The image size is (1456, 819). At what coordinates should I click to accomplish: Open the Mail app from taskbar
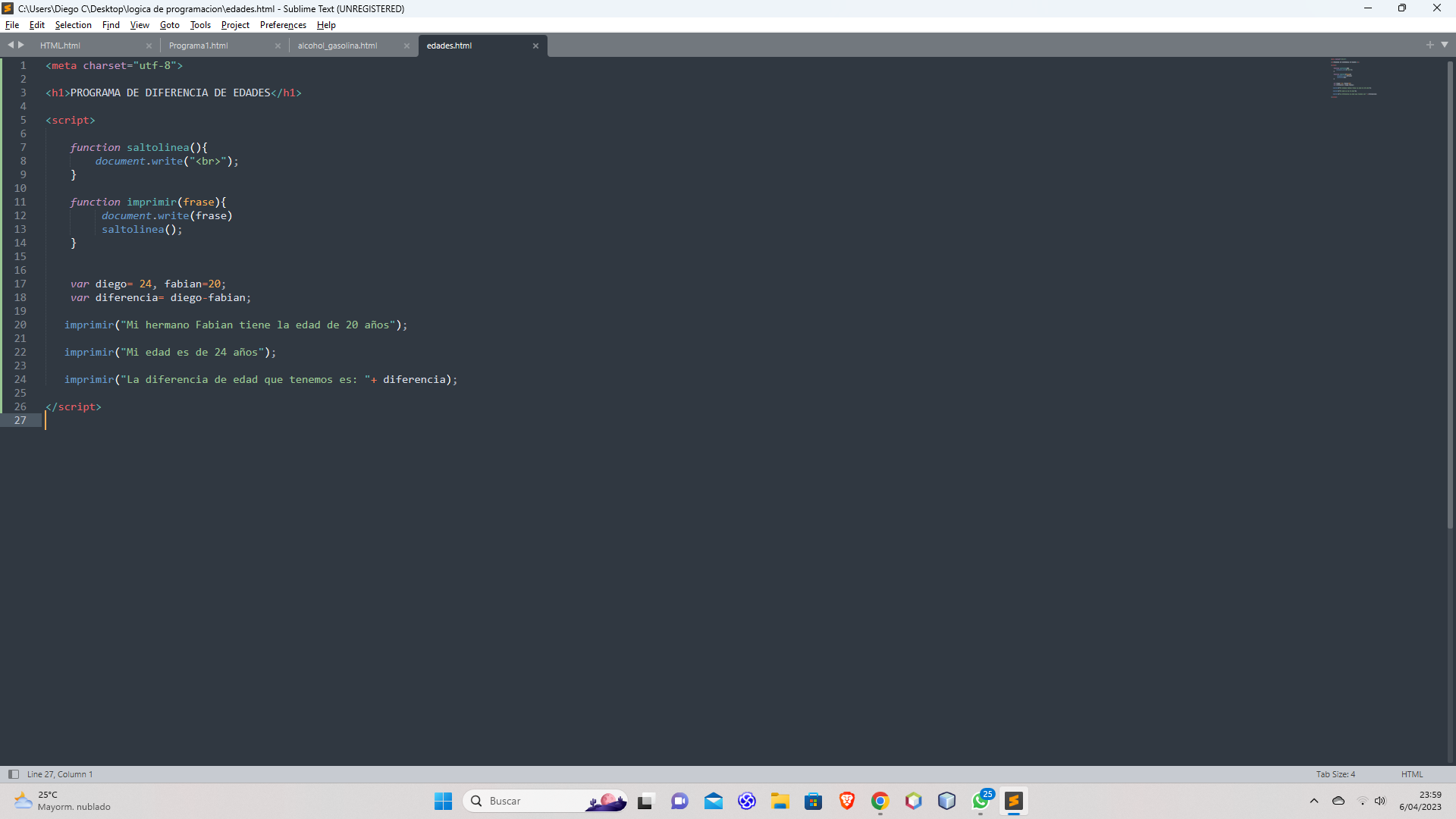coord(714,801)
